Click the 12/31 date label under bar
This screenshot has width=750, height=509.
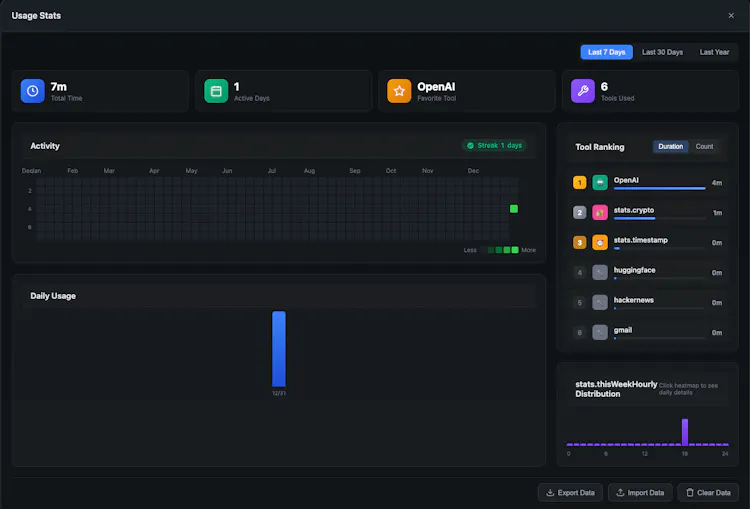(279, 393)
